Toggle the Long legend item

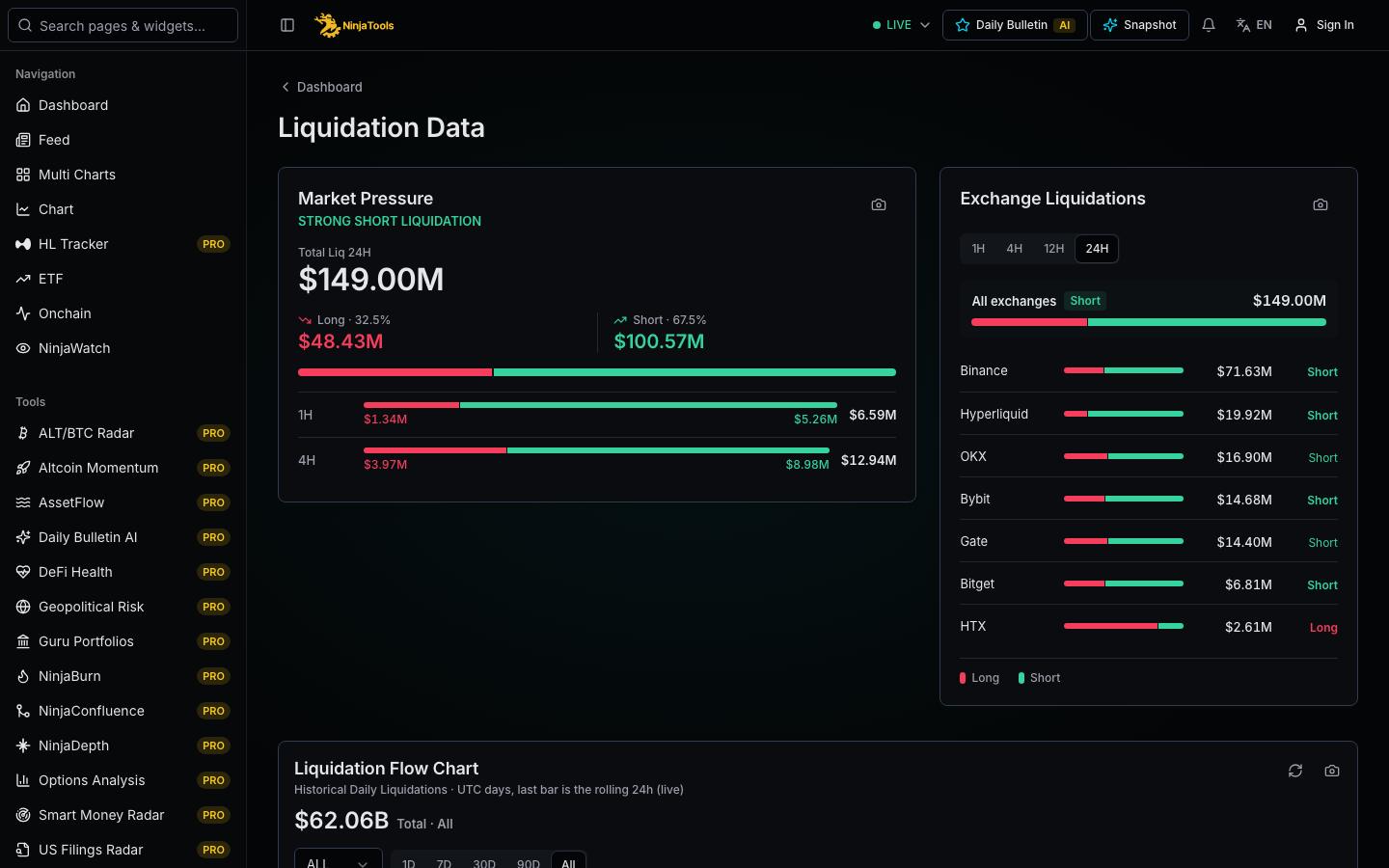click(980, 678)
